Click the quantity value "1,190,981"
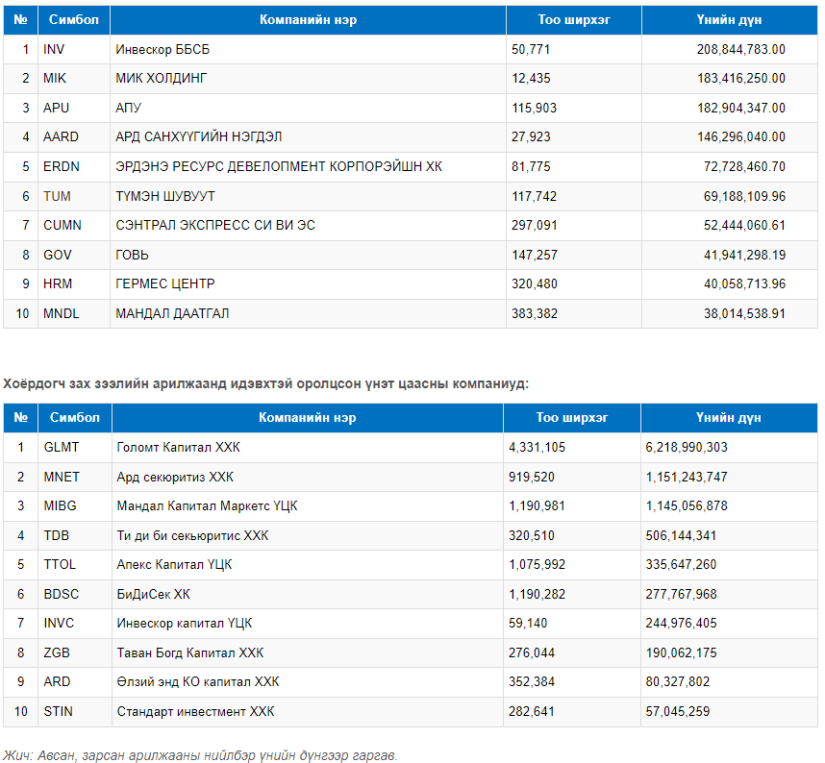This screenshot has height=763, width=825. coord(537,506)
